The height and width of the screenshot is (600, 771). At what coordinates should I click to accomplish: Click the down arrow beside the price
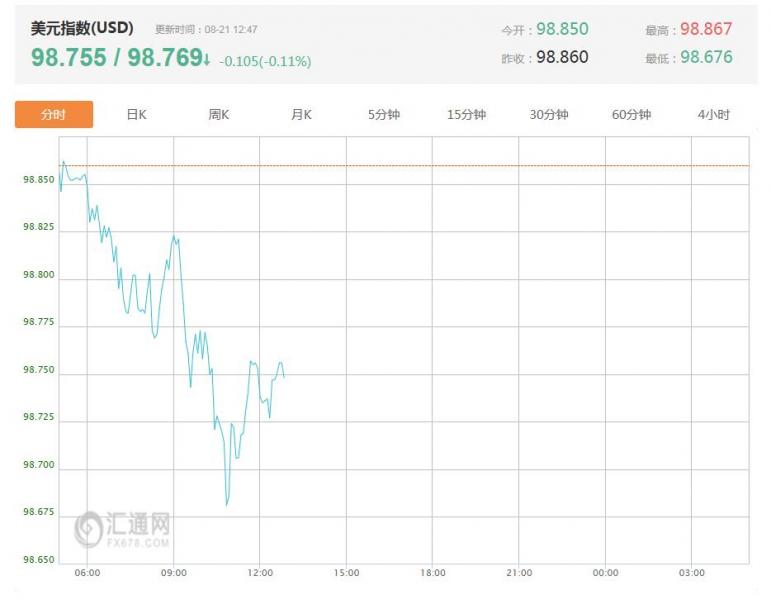207,60
